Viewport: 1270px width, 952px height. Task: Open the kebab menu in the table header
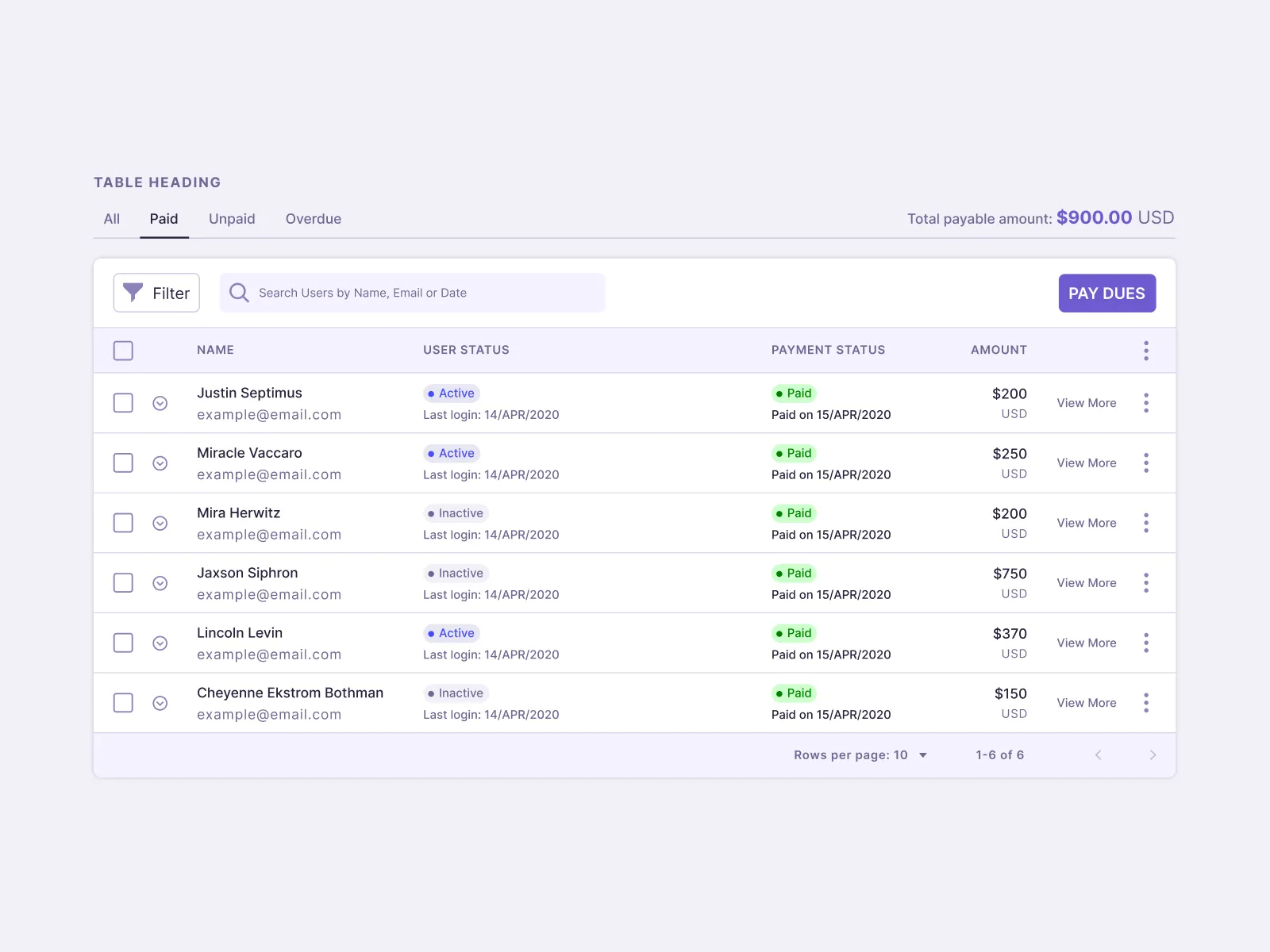[x=1146, y=350]
